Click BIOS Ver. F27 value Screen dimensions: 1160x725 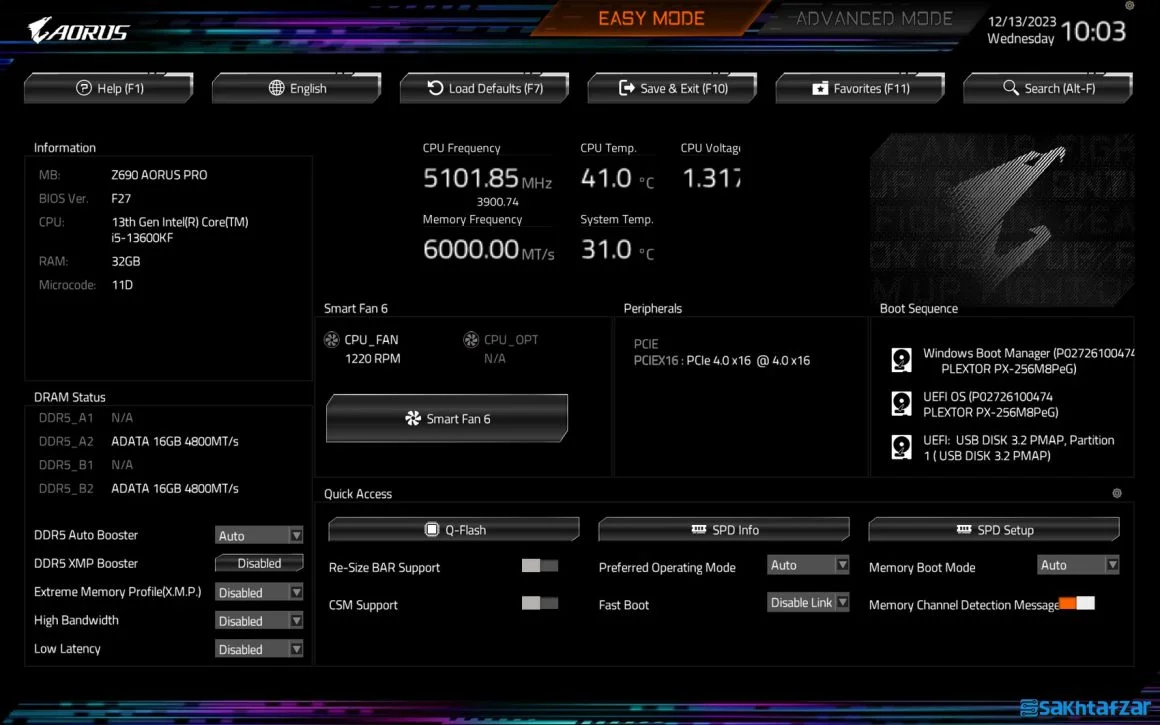click(121, 198)
